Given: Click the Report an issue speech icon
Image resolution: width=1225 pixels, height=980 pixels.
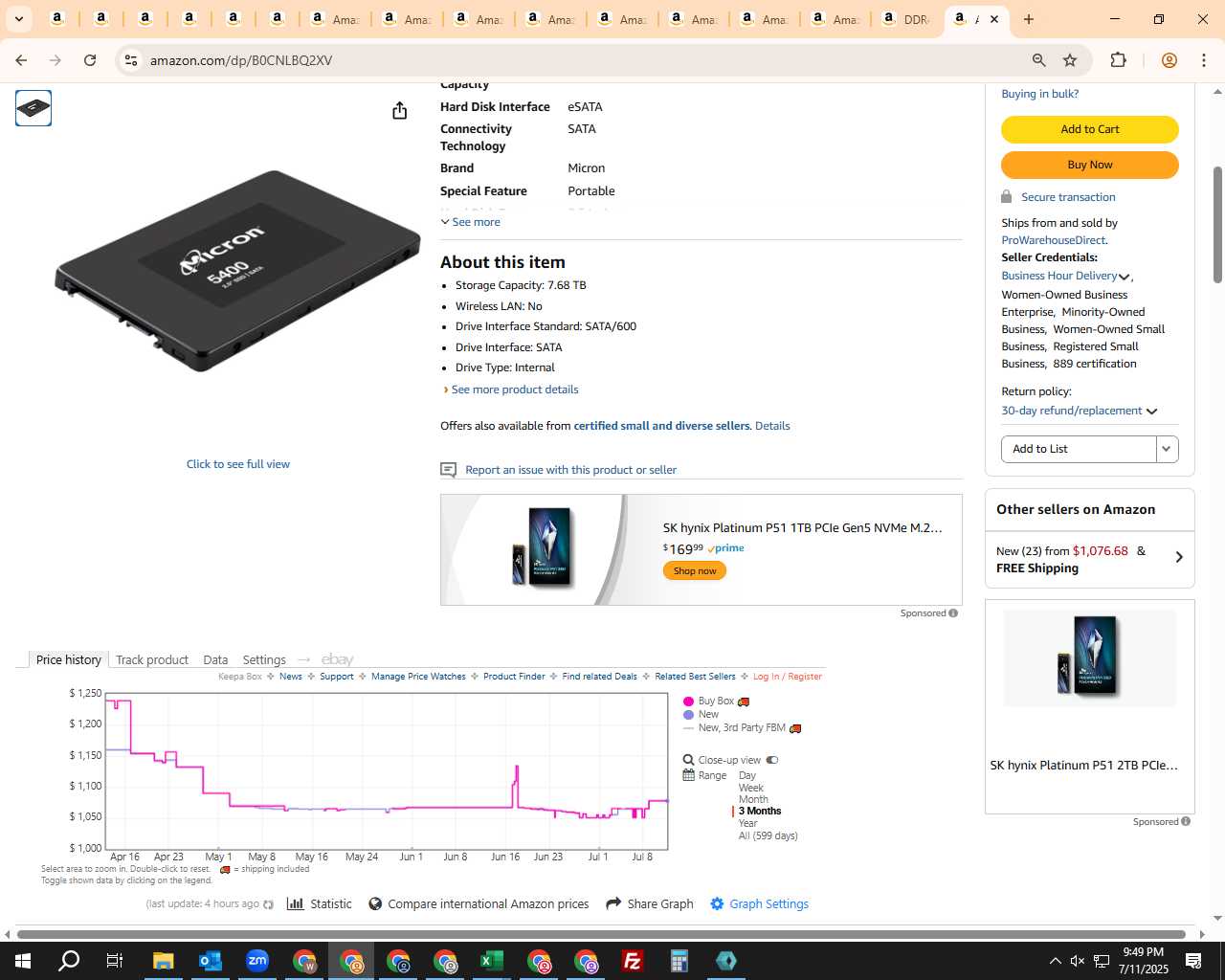Looking at the screenshot, I should (x=448, y=470).
